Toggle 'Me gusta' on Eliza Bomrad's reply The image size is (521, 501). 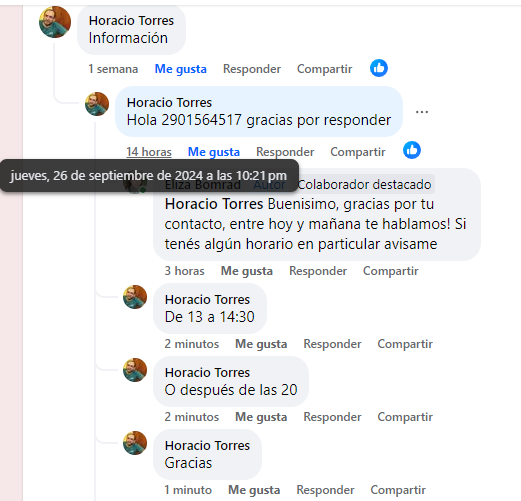[247, 271]
